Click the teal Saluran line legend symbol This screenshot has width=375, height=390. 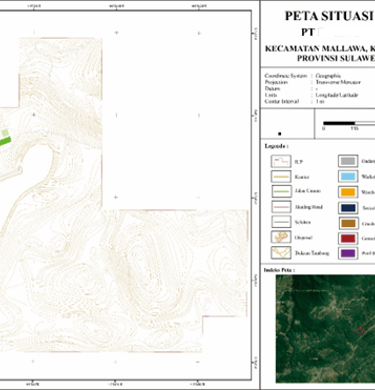[281, 222]
